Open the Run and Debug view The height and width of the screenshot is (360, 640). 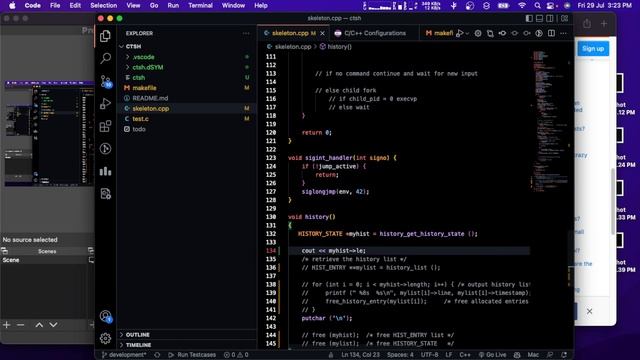pyautogui.click(x=105, y=104)
